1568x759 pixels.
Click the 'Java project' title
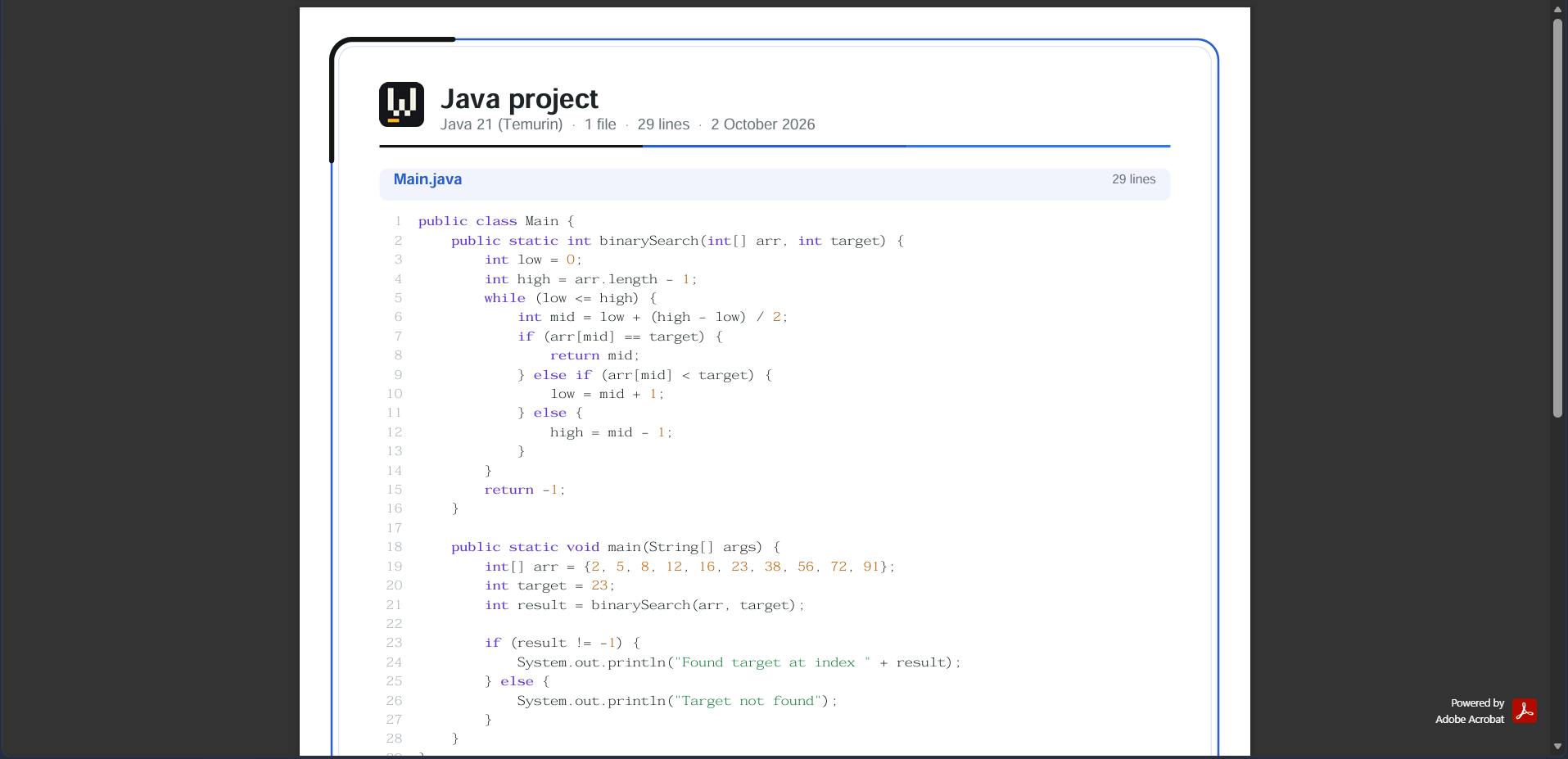pos(519,99)
